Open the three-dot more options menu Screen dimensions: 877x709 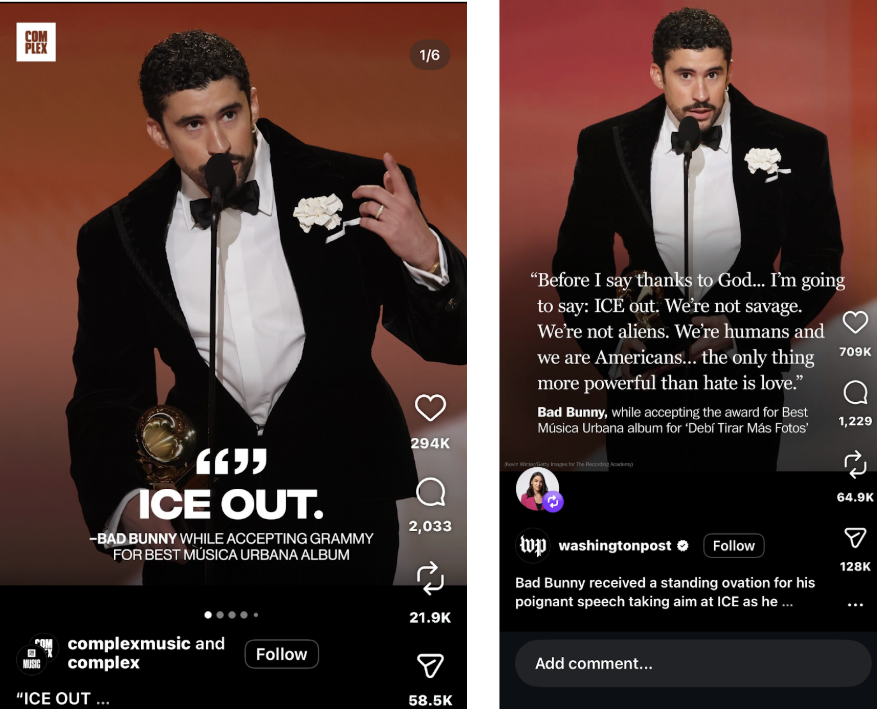pos(855,604)
